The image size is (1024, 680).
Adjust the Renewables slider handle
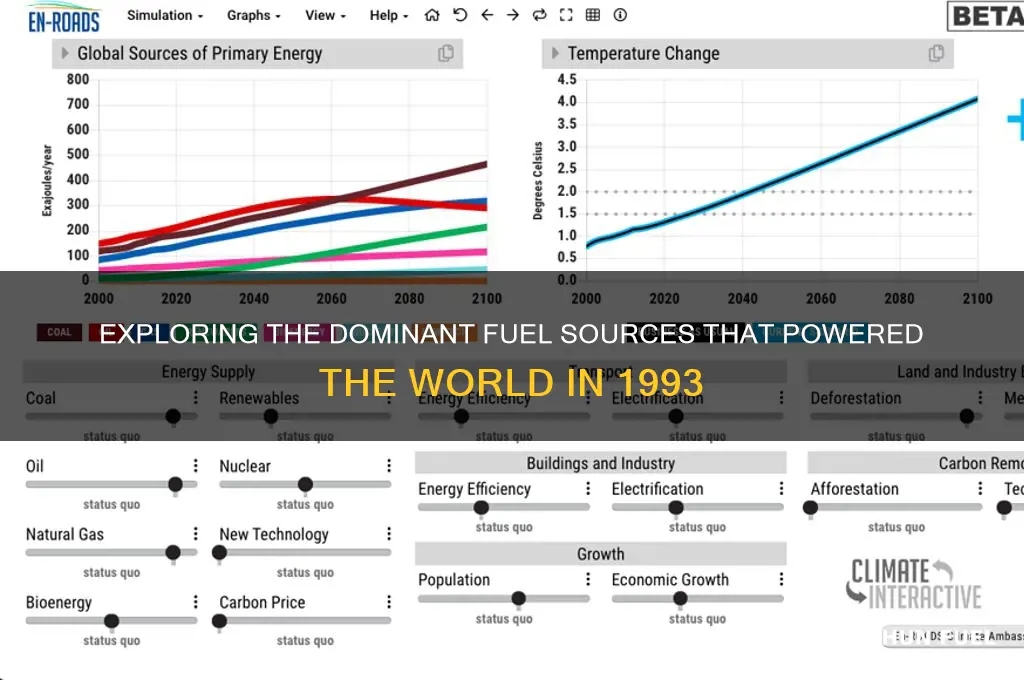click(x=271, y=416)
